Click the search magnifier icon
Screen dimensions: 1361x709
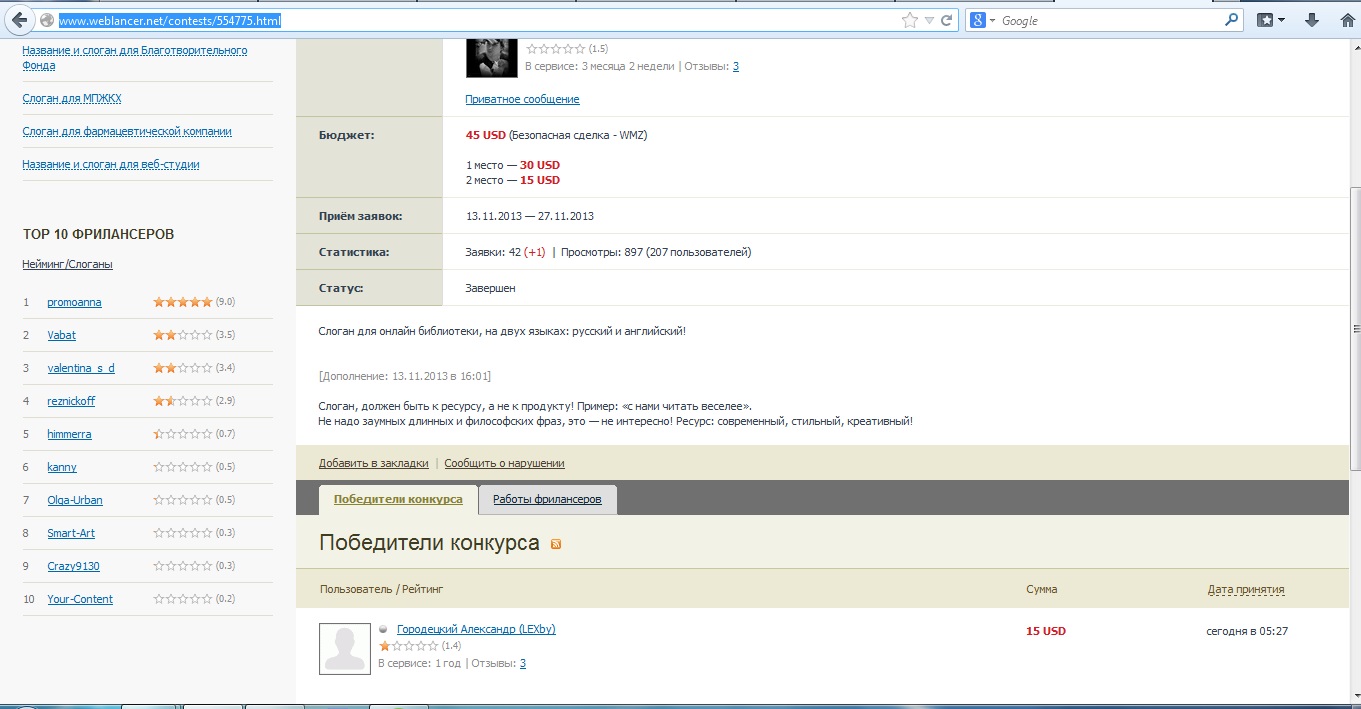tap(1231, 20)
